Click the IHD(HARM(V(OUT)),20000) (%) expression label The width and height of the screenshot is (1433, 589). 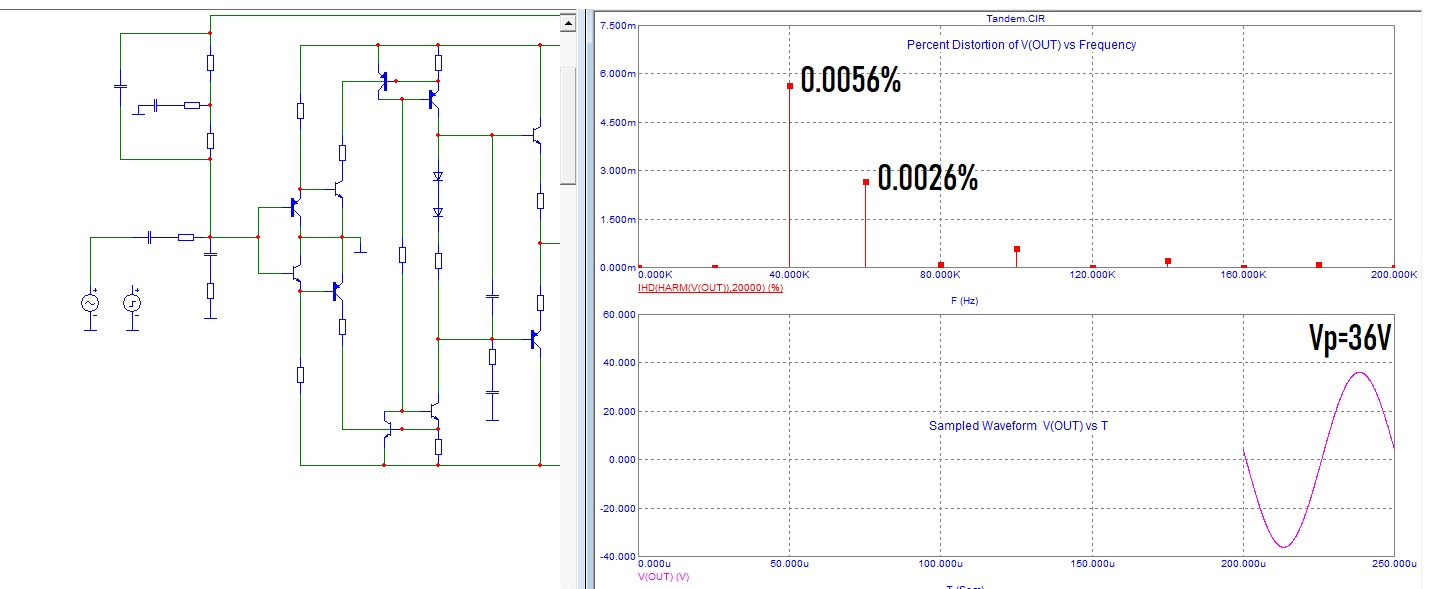710,287
